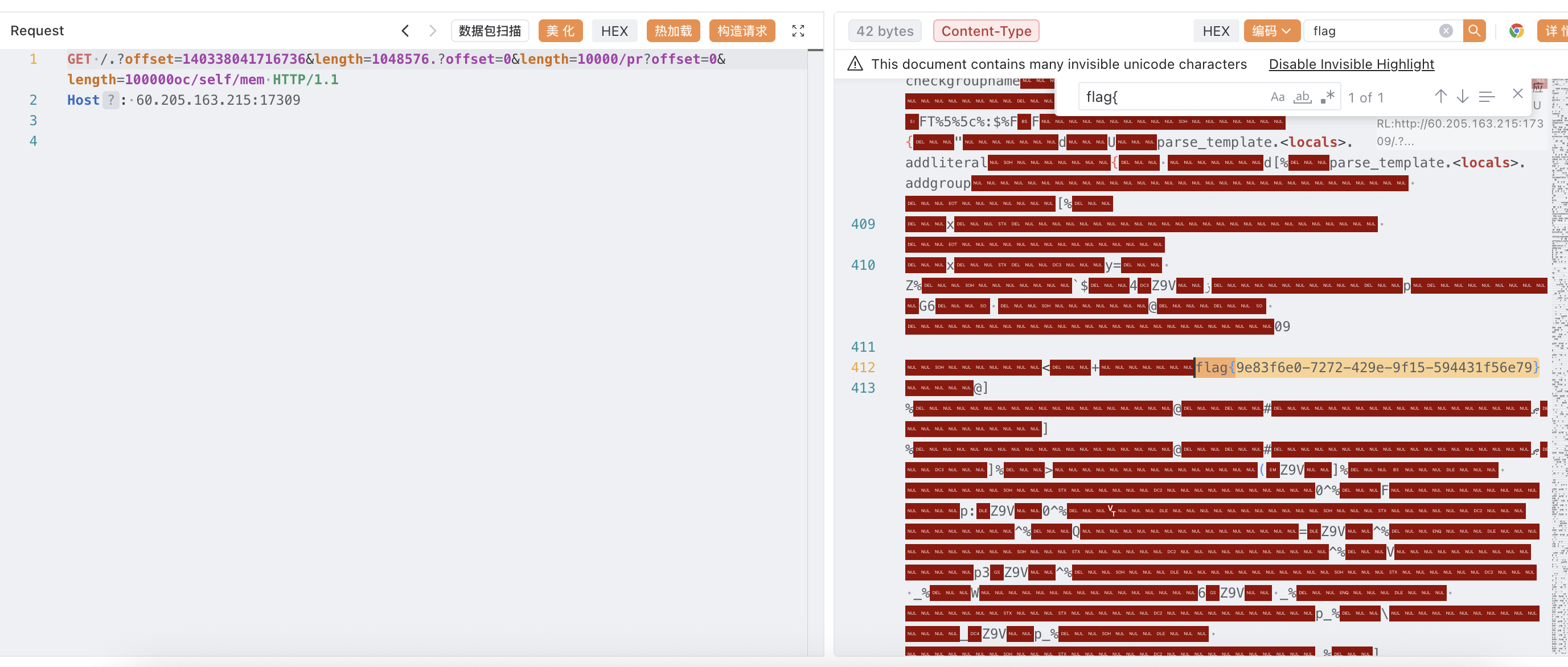Jump to next match in find widget

pos(1462,97)
